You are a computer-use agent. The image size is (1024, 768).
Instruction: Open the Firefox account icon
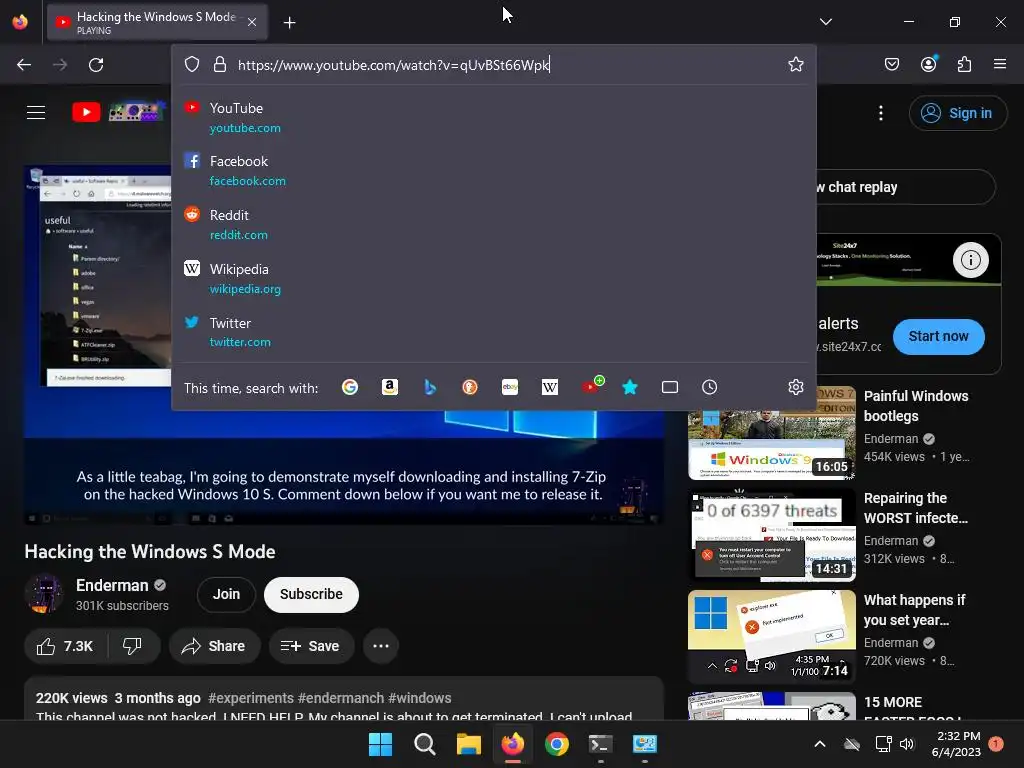(x=929, y=64)
